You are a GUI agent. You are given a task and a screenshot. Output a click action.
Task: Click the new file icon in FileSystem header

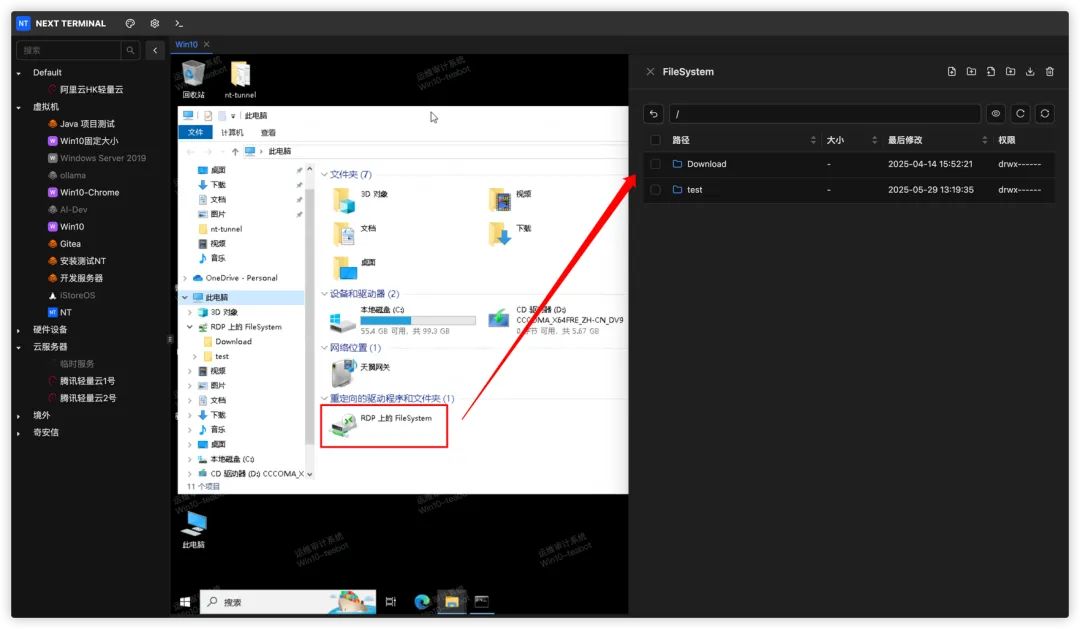(x=951, y=72)
